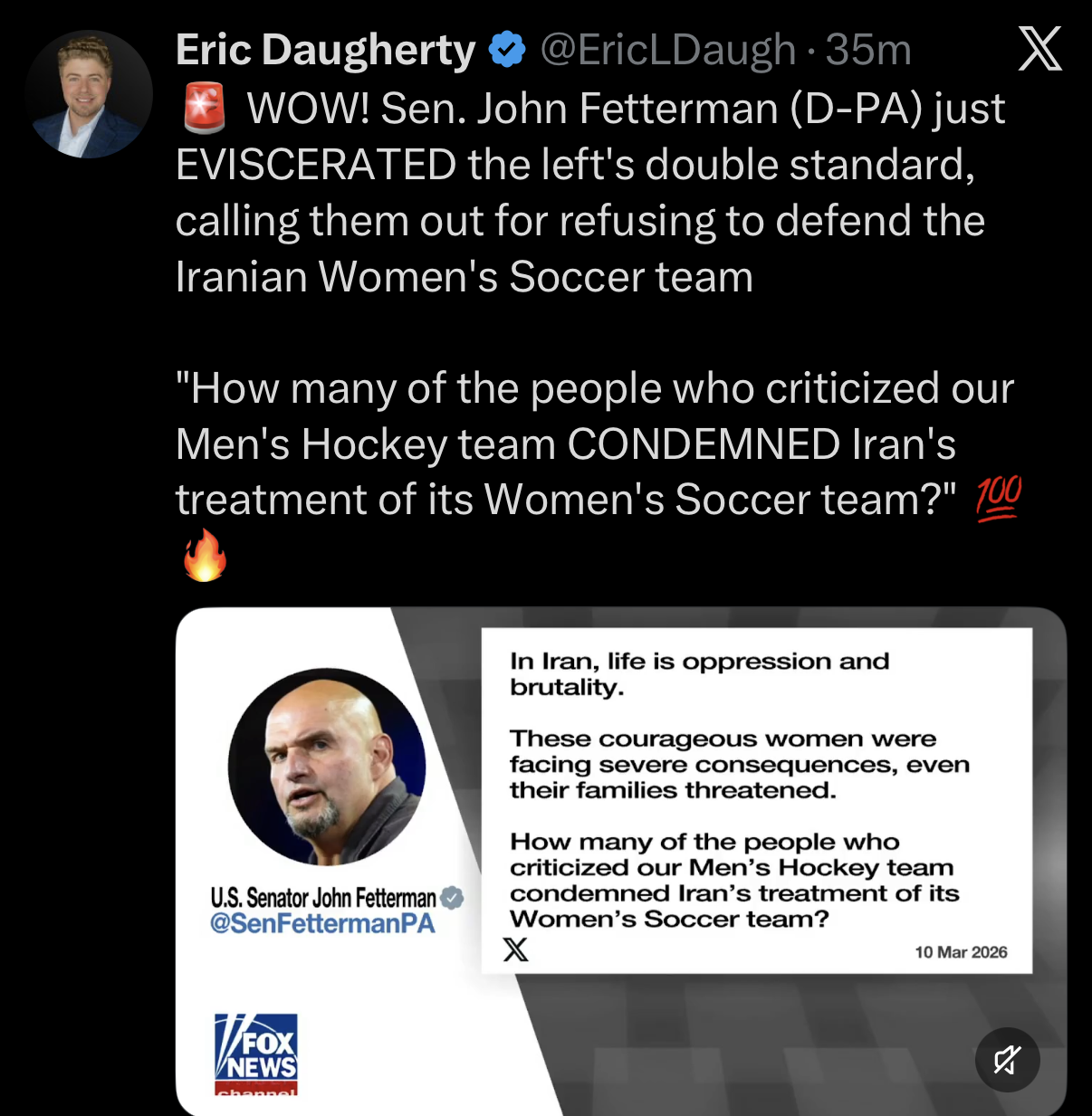Image resolution: width=1092 pixels, height=1116 pixels.
Task: Play the embedded Fox News video
Action: coord(621,862)
